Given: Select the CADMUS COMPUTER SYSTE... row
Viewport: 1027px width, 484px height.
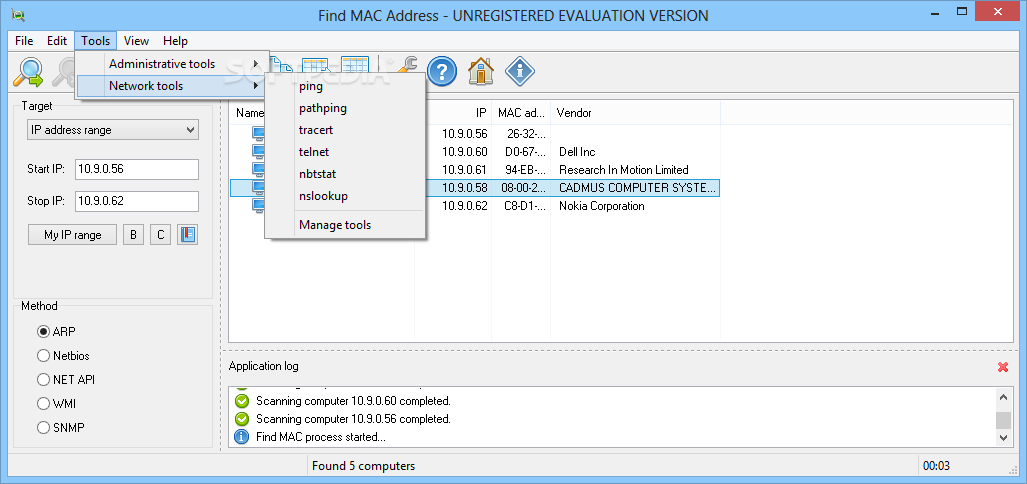Looking at the screenshot, I should pyautogui.click(x=475, y=188).
